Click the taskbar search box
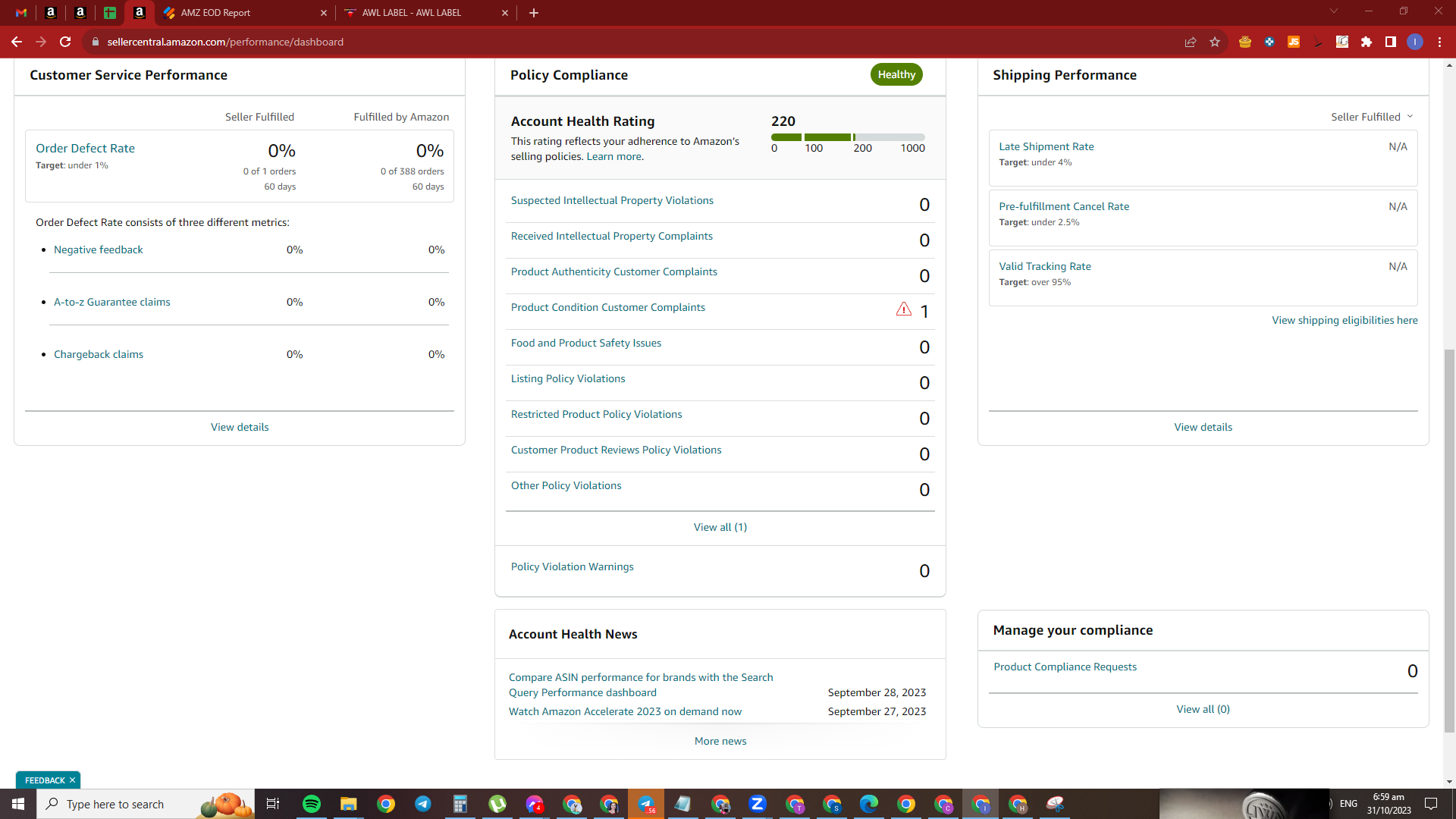 146,804
